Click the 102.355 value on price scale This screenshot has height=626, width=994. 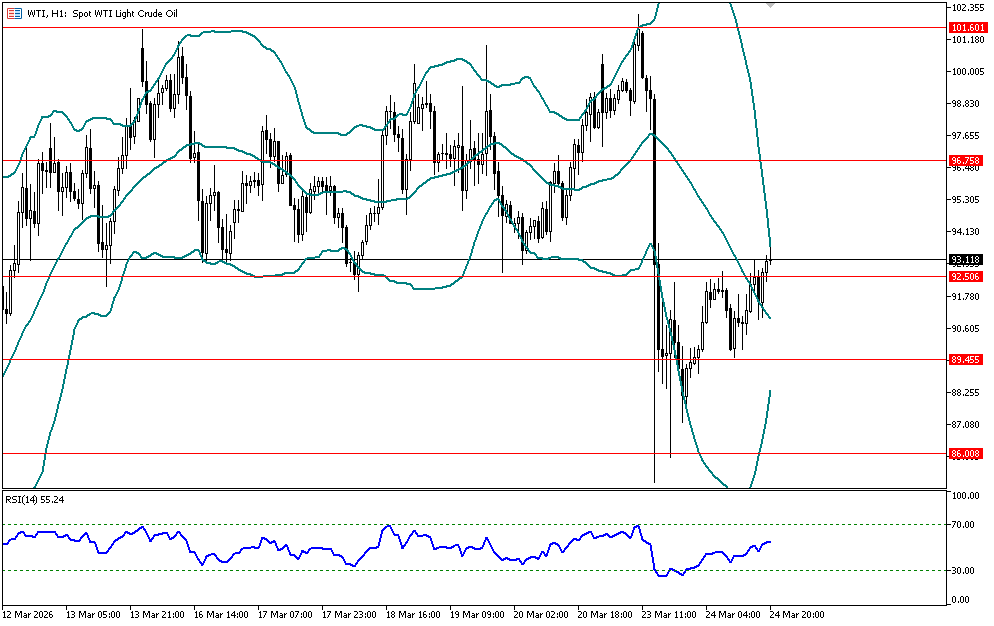coord(968,7)
